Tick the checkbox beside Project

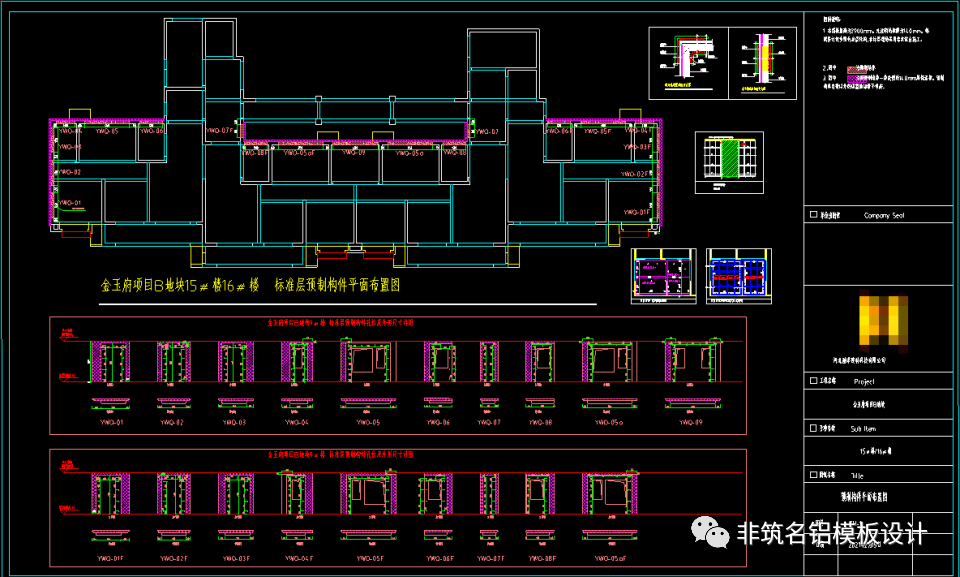(814, 381)
